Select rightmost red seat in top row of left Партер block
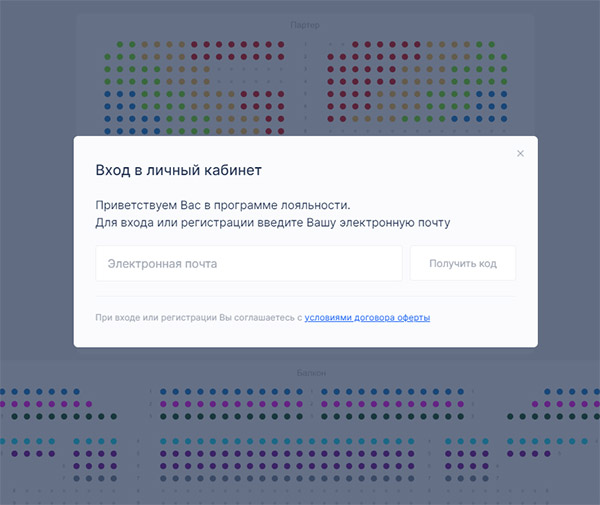 [x=281, y=44]
